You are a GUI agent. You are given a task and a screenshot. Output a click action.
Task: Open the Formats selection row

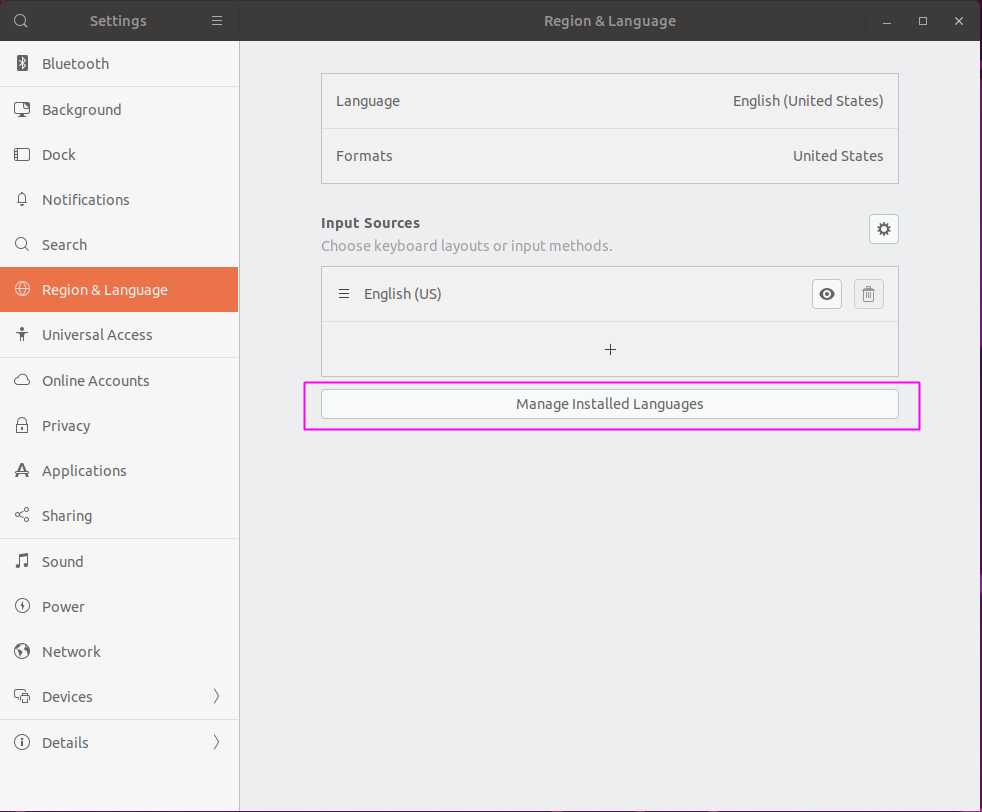[x=610, y=156]
